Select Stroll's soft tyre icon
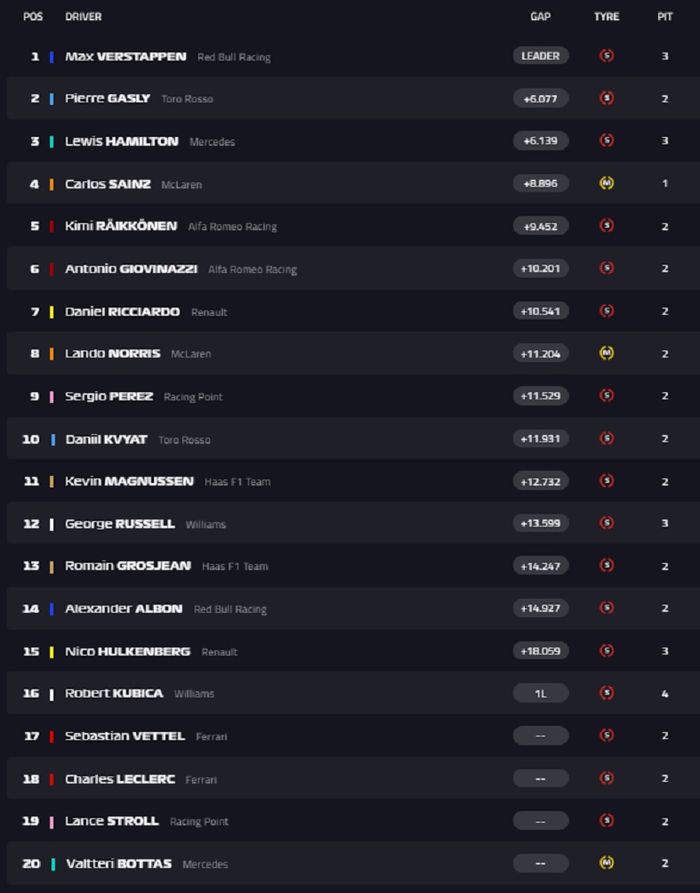The height and width of the screenshot is (893, 700). [x=605, y=821]
